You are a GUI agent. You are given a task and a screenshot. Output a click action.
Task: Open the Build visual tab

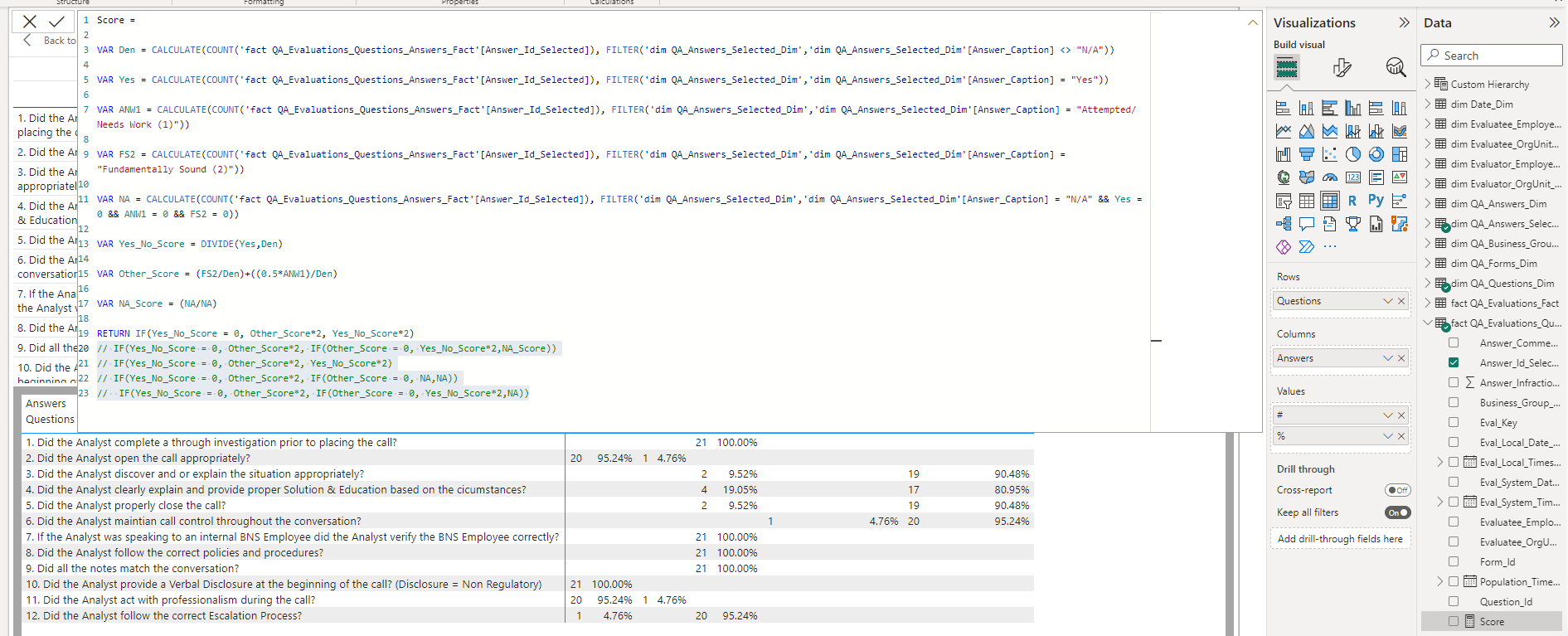click(1287, 67)
